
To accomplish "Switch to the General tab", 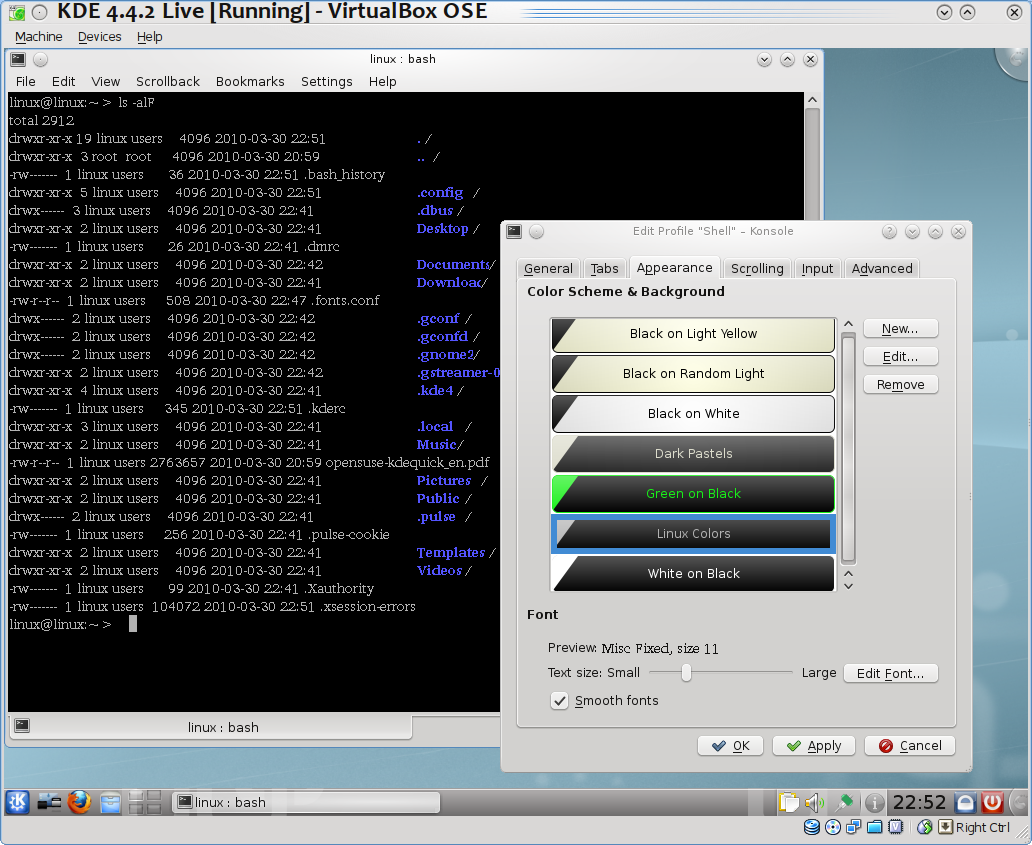I will pos(548,269).
